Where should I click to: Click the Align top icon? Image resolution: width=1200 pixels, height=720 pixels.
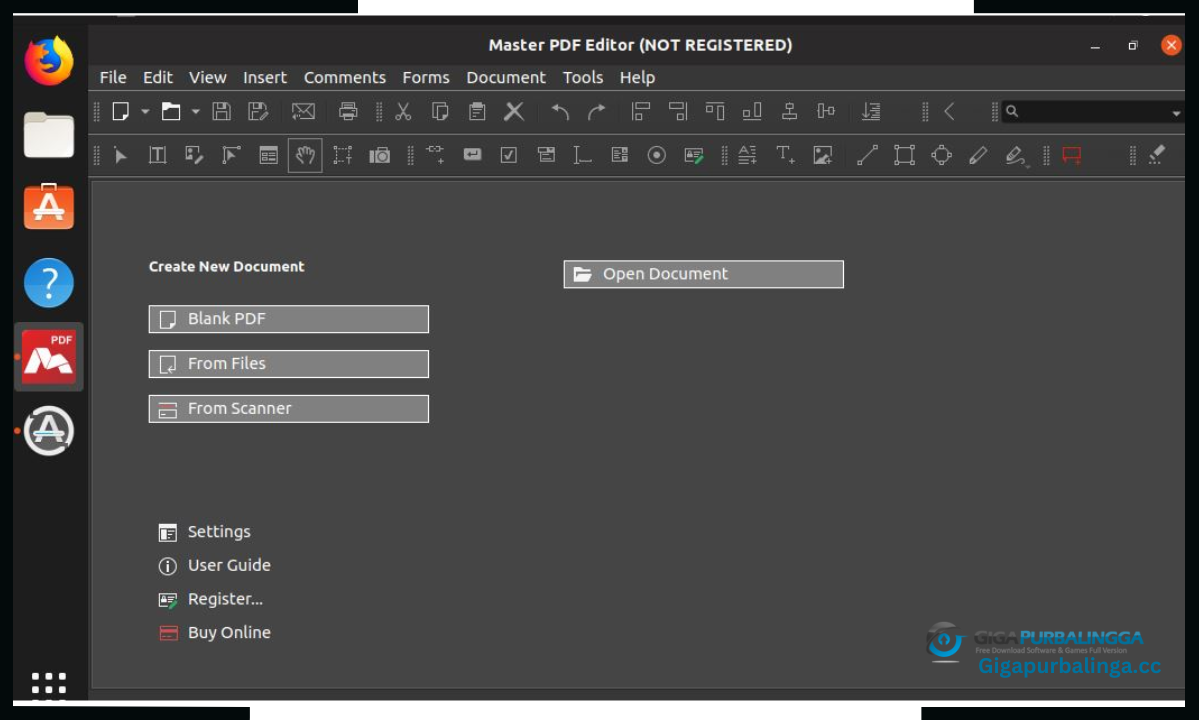tap(715, 111)
